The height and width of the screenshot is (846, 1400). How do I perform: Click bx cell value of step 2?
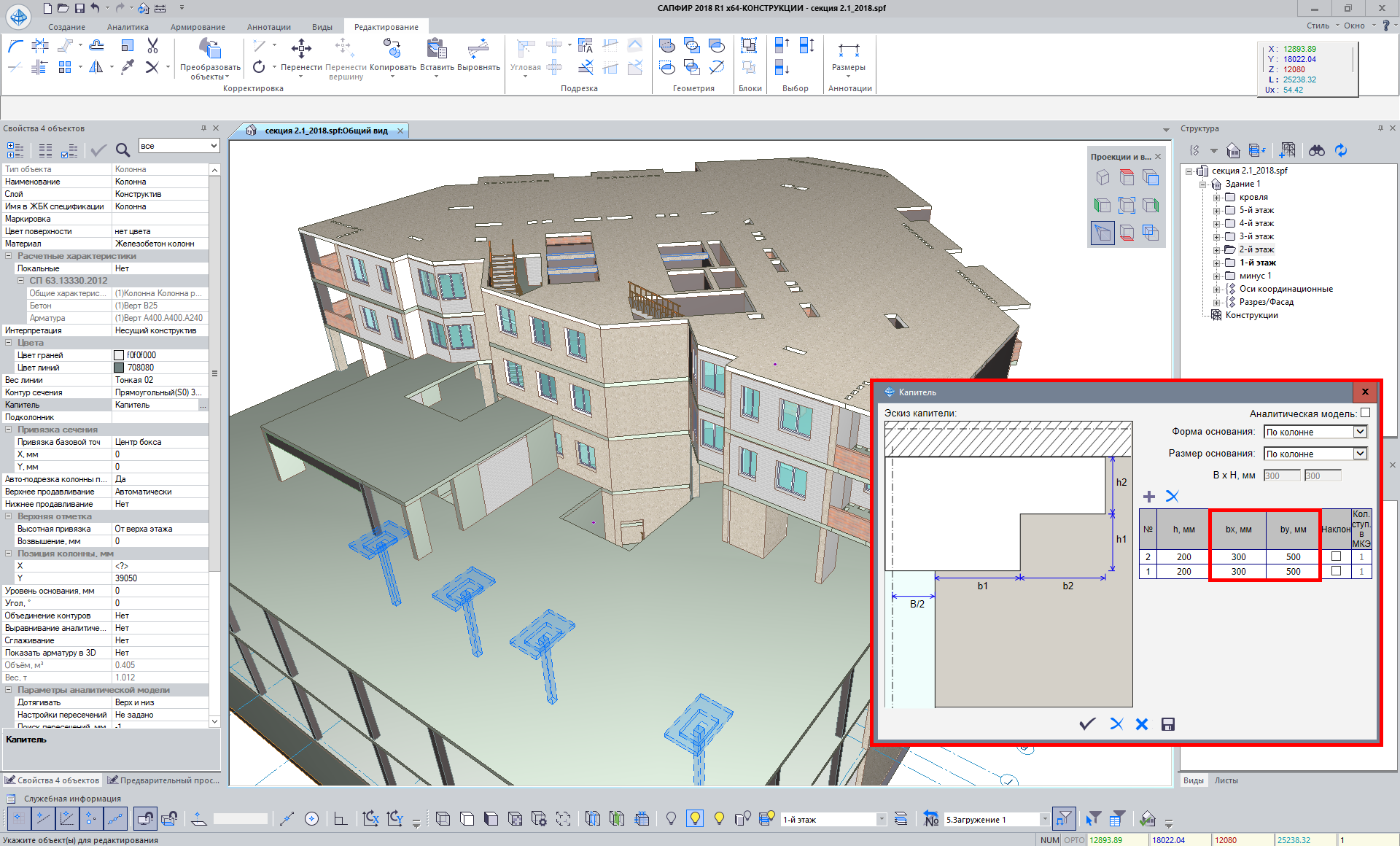pos(1238,556)
